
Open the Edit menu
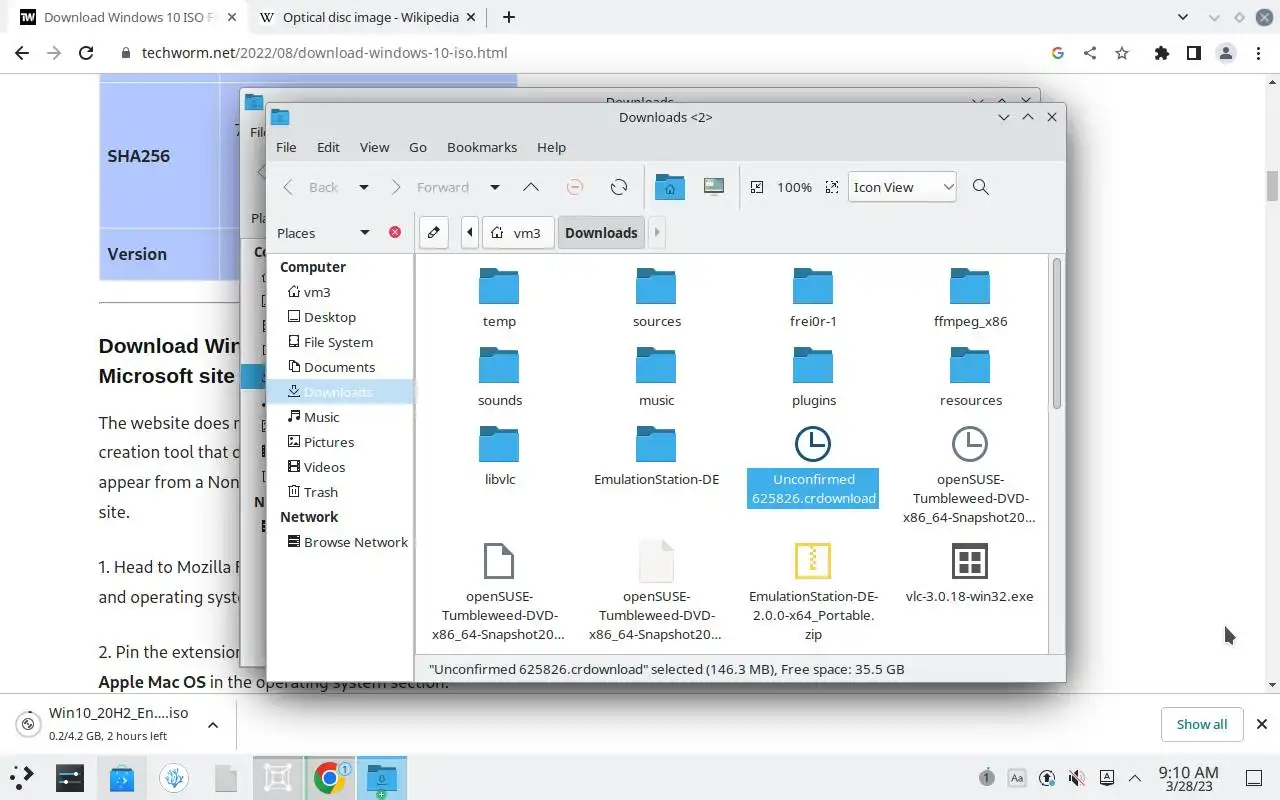pyautogui.click(x=328, y=147)
